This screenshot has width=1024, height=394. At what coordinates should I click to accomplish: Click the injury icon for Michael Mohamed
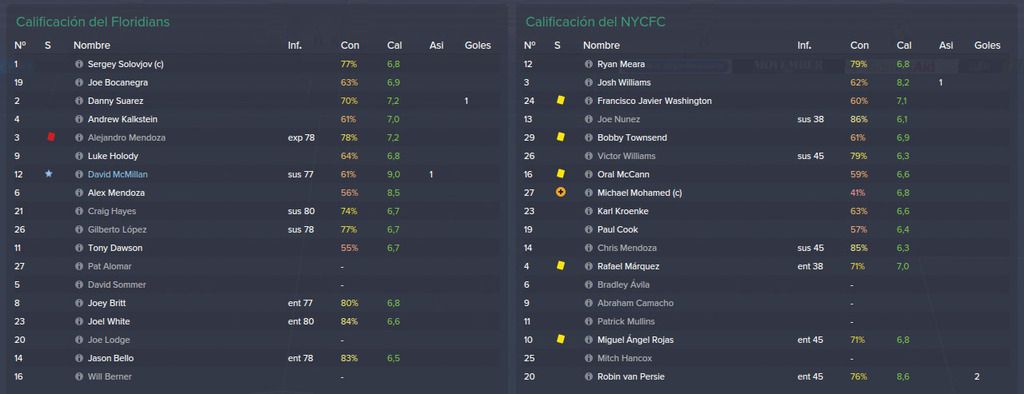[560, 193]
